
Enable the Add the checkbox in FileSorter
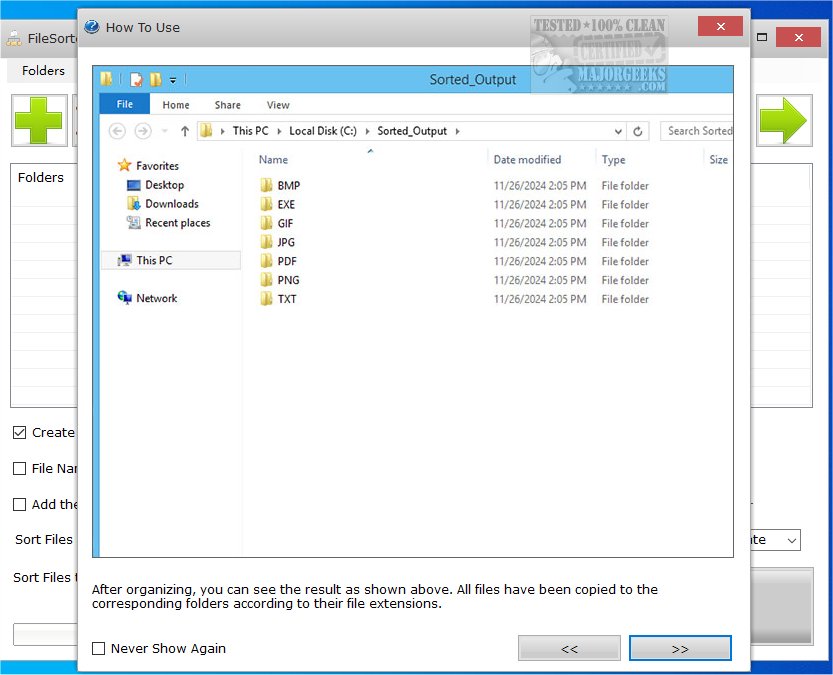19,504
